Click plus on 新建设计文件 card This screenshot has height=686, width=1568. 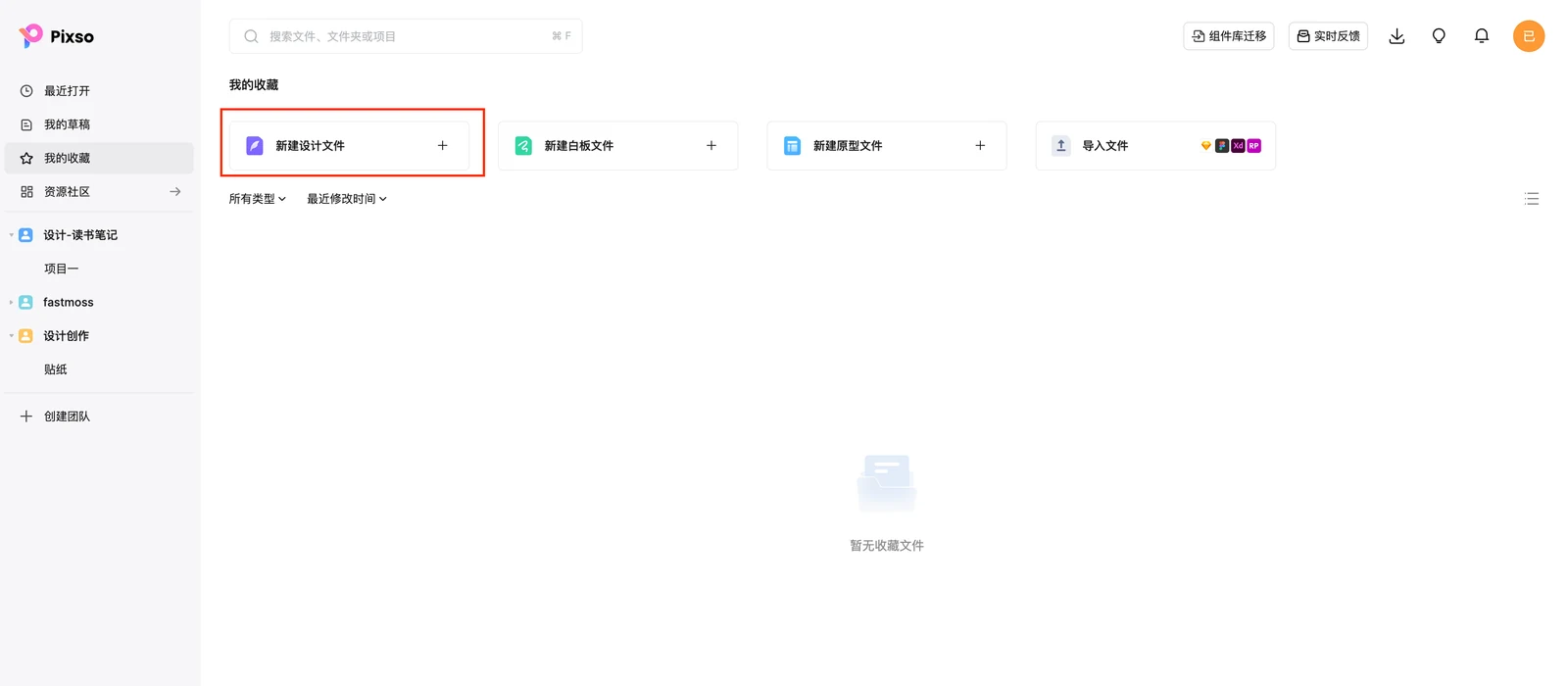[443, 146]
